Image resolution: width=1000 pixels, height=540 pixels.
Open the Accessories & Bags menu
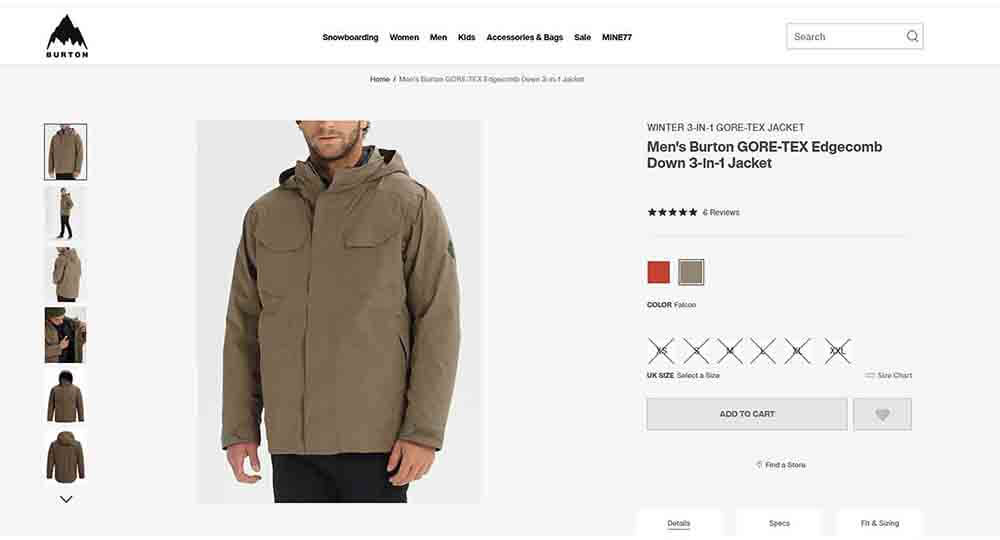click(x=524, y=37)
